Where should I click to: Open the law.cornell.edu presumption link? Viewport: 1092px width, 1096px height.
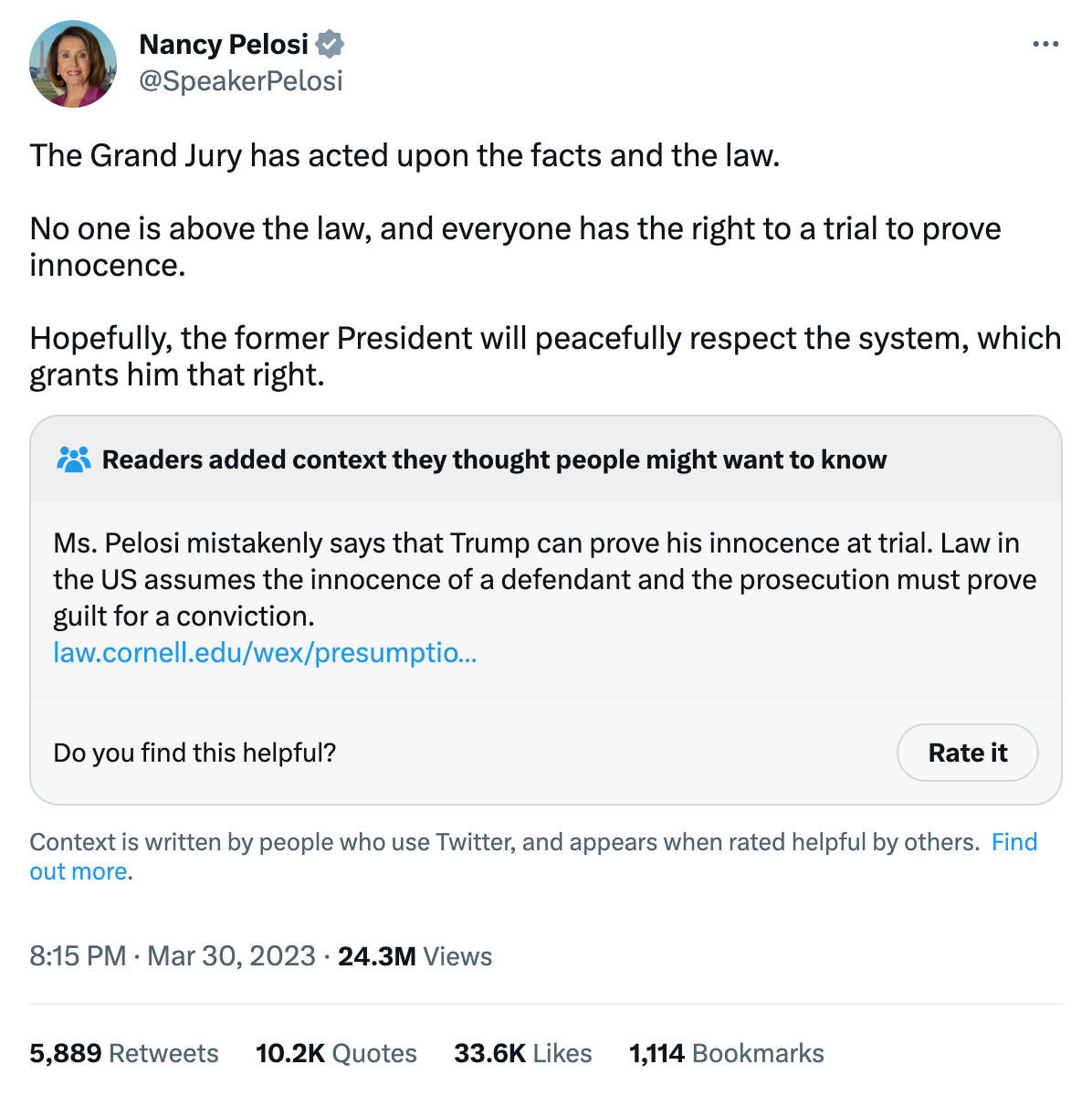(x=265, y=653)
